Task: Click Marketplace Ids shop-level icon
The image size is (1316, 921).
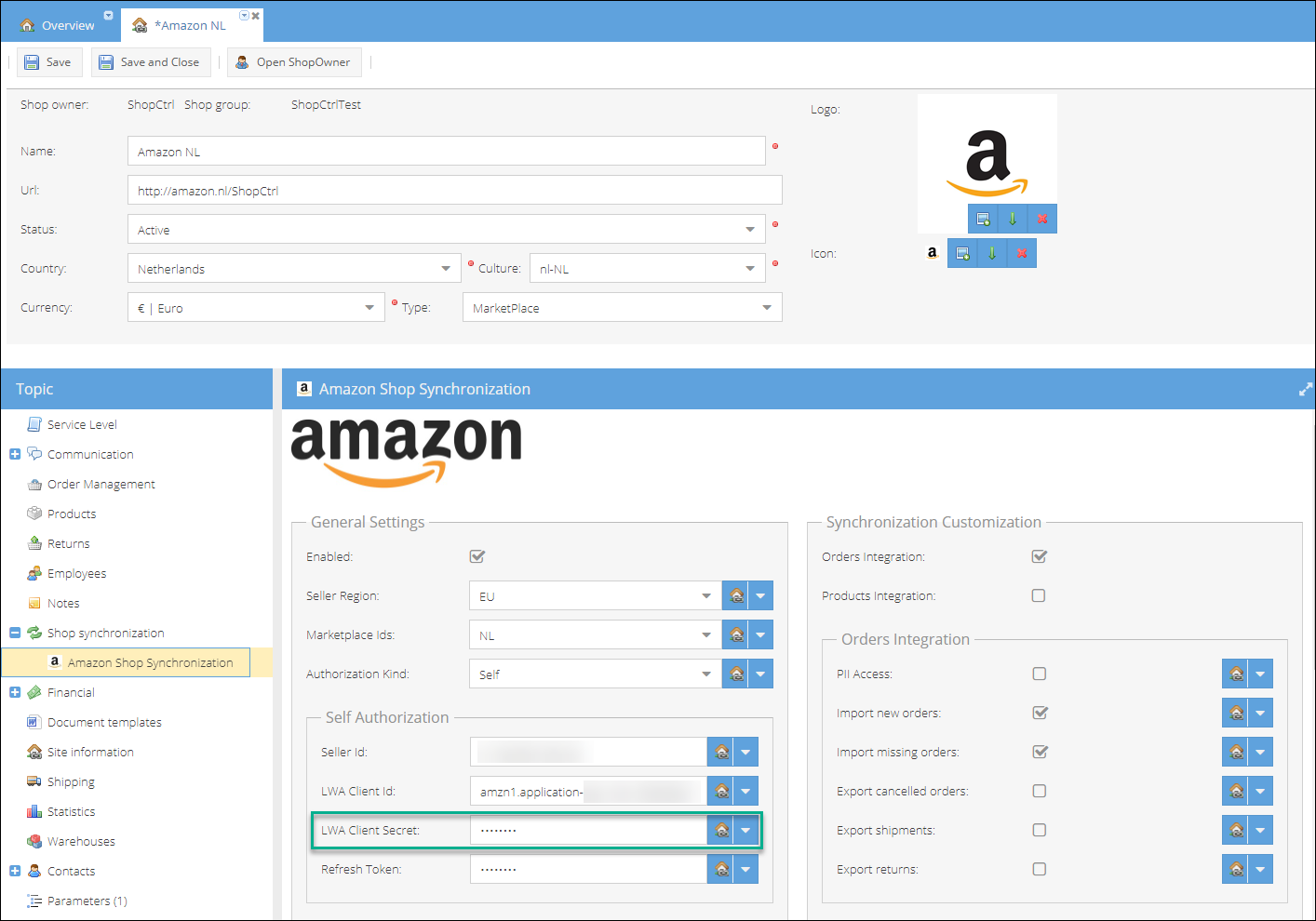Action: pos(737,634)
